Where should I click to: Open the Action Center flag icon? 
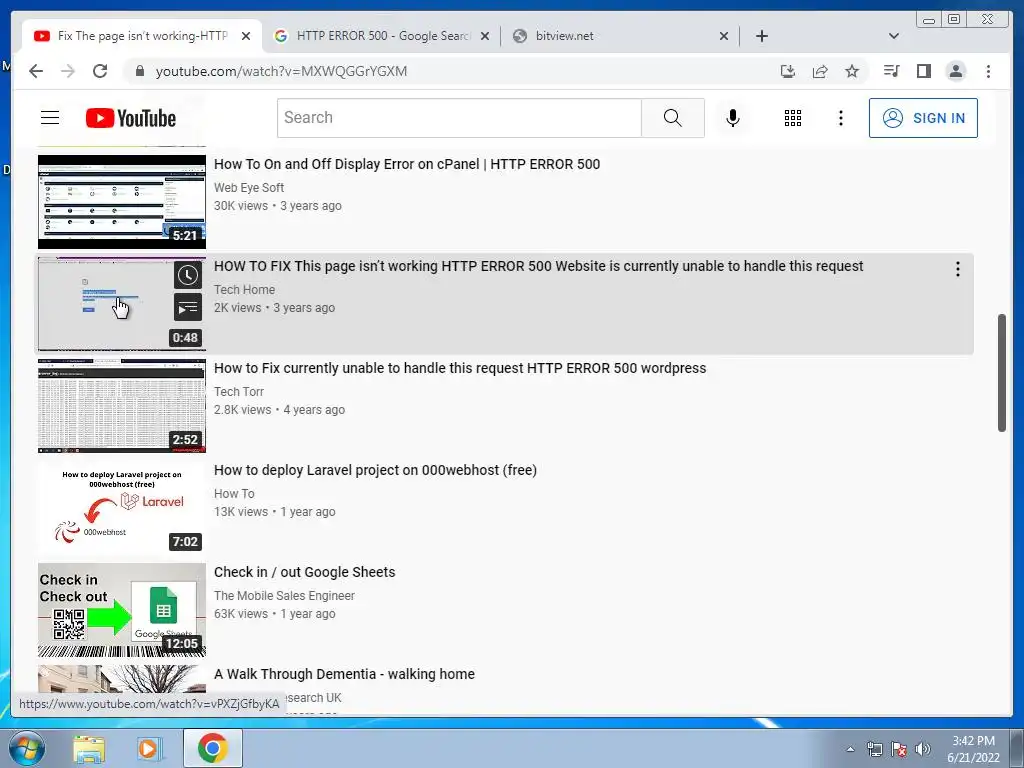point(899,749)
